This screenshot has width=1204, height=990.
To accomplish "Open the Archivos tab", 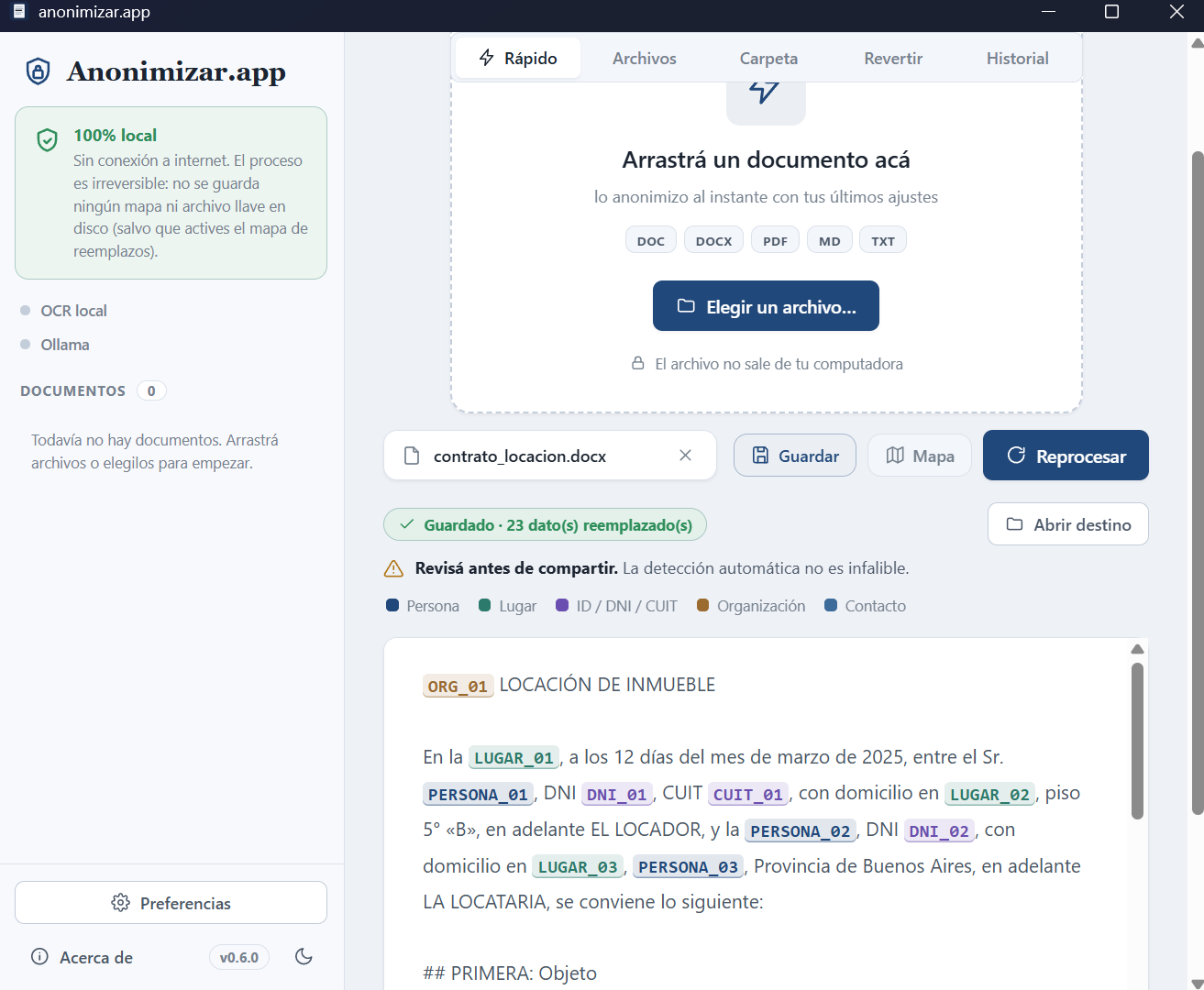I will click(644, 58).
